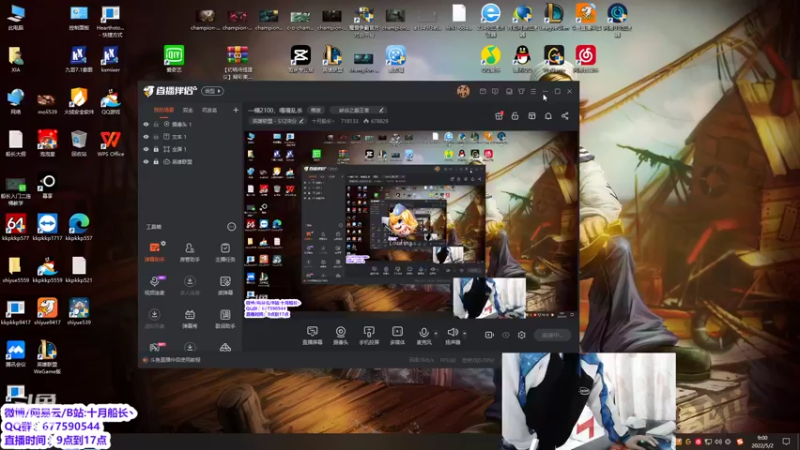Add the 直播弹幕 source
Viewport: 800px width, 450px height.
(312, 335)
